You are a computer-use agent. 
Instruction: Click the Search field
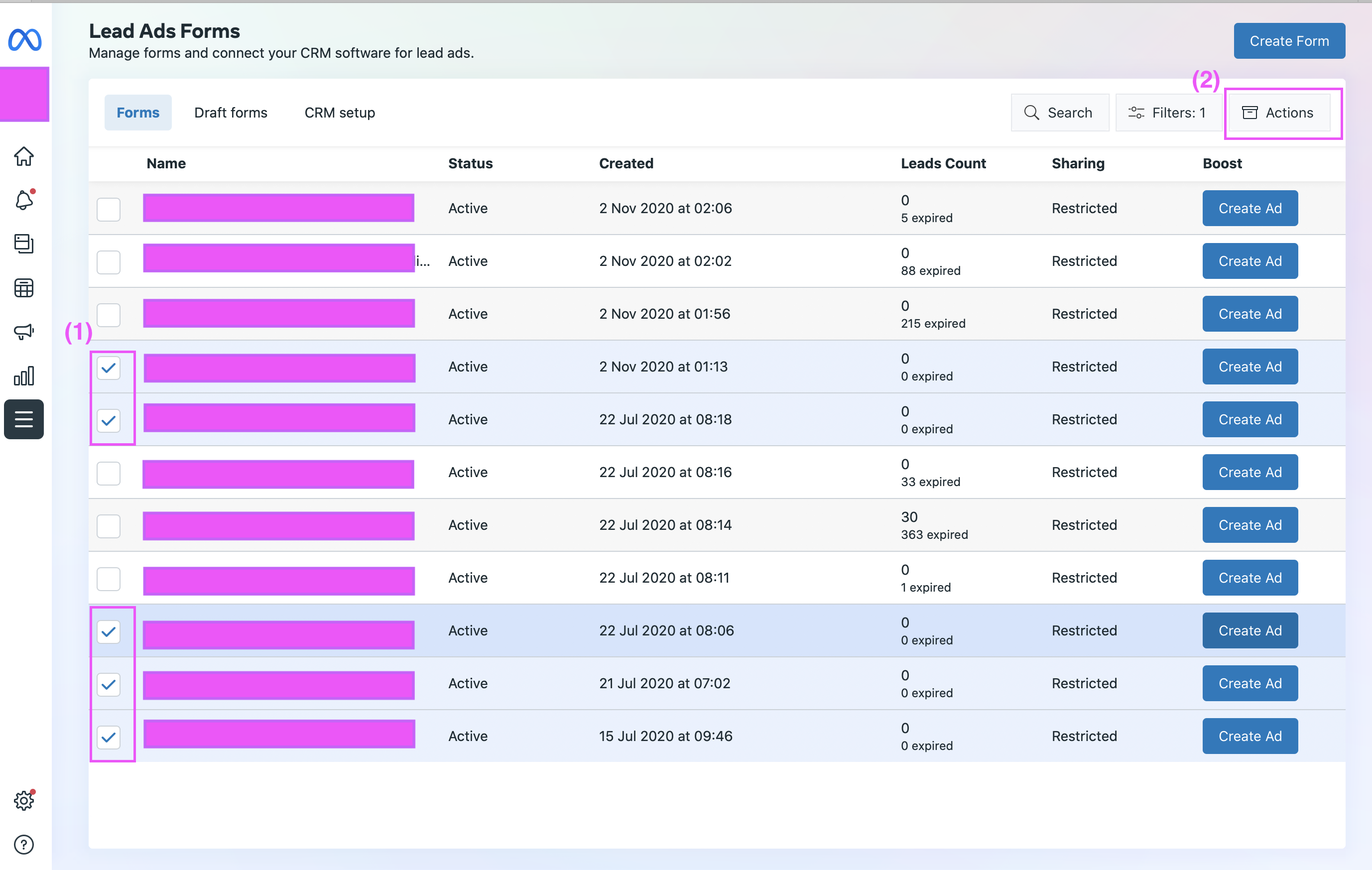(x=1059, y=113)
